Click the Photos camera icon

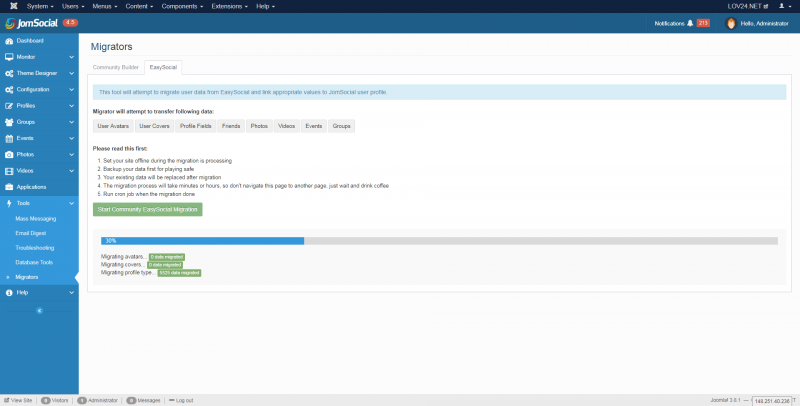click(9, 155)
